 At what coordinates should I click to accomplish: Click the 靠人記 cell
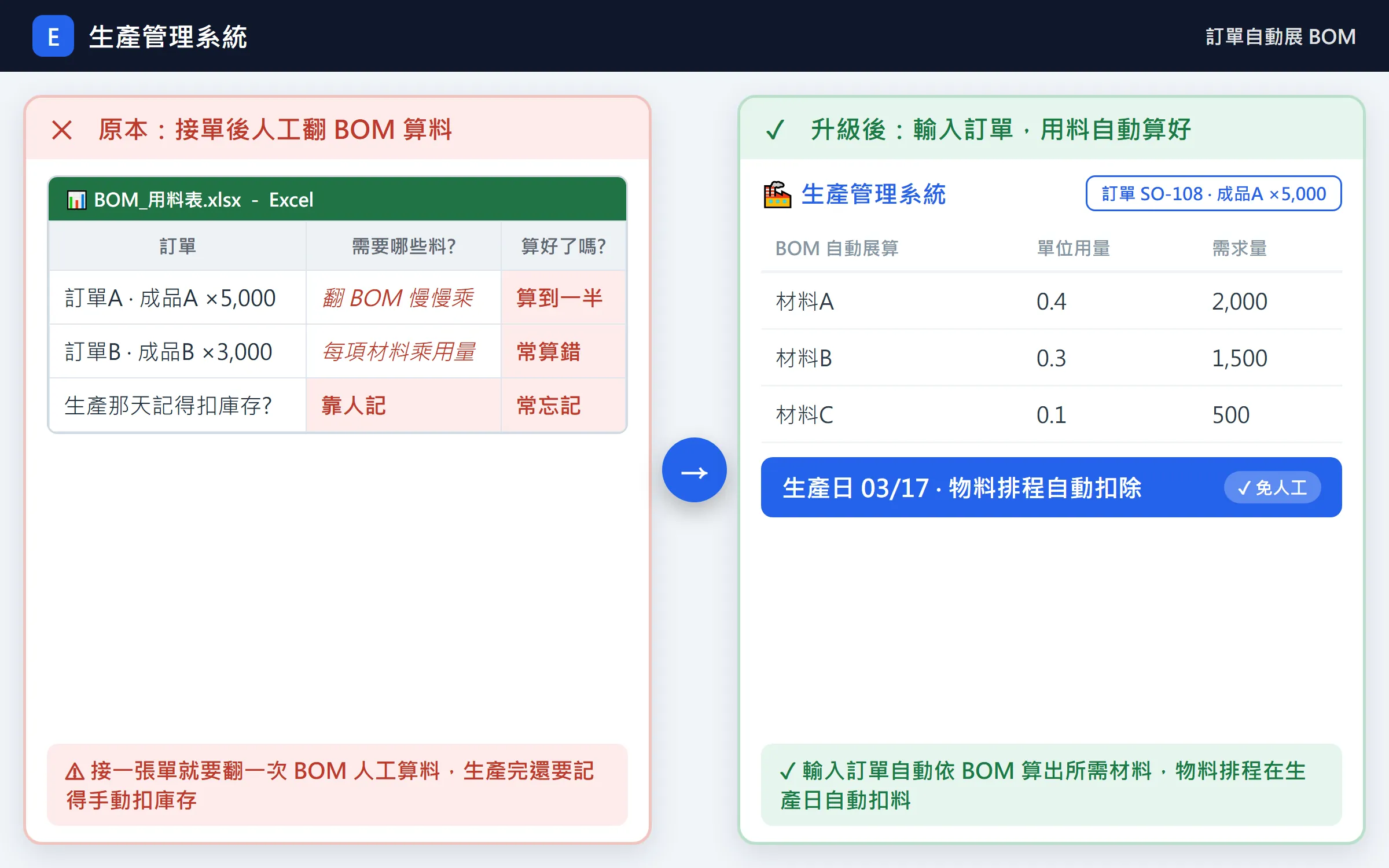coord(403,406)
